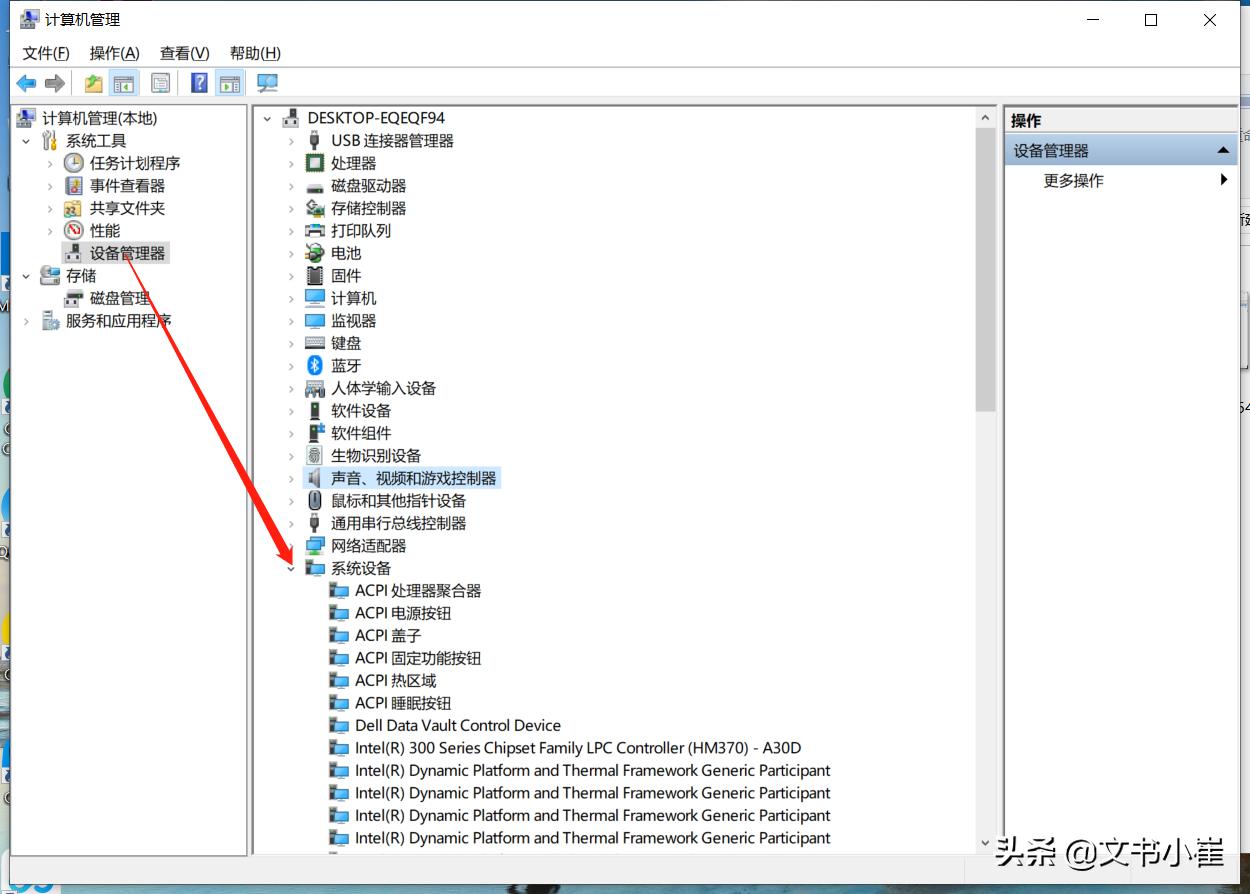The height and width of the screenshot is (894, 1250).
Task: Open the 文件 menu
Action: point(44,53)
